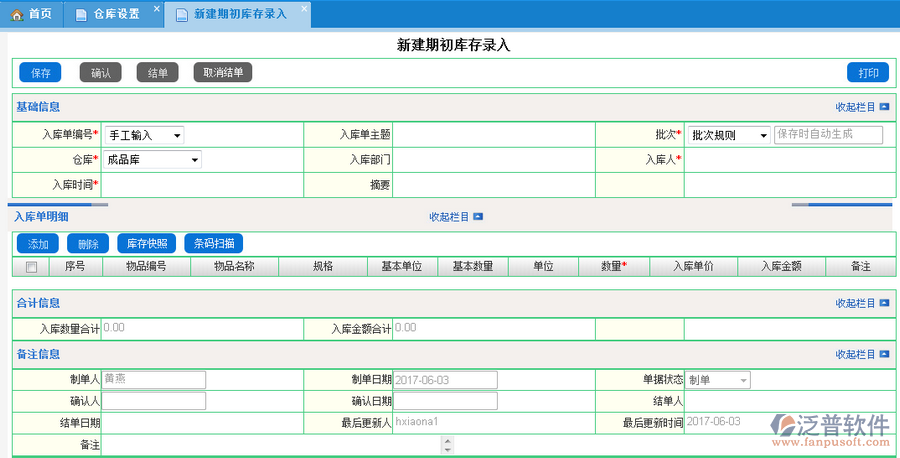Click the 入库单主题 input field

[x=494, y=135]
